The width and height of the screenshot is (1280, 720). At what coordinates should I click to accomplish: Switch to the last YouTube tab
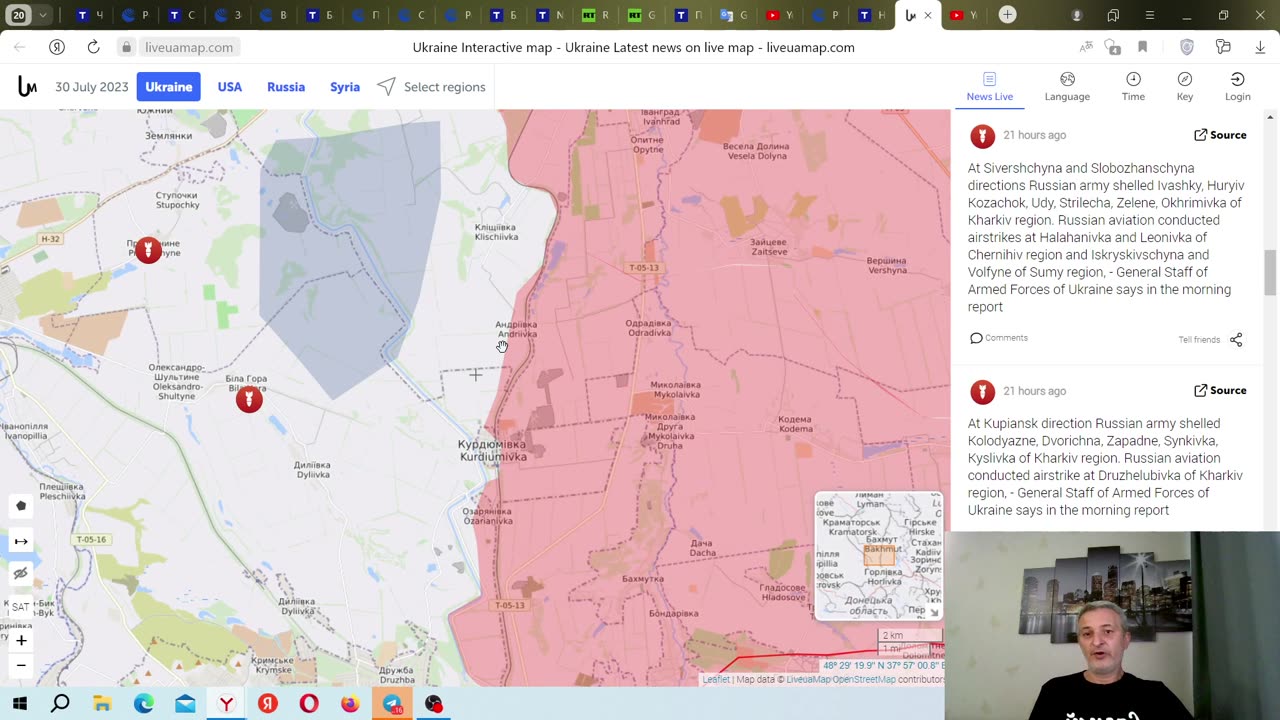click(963, 15)
